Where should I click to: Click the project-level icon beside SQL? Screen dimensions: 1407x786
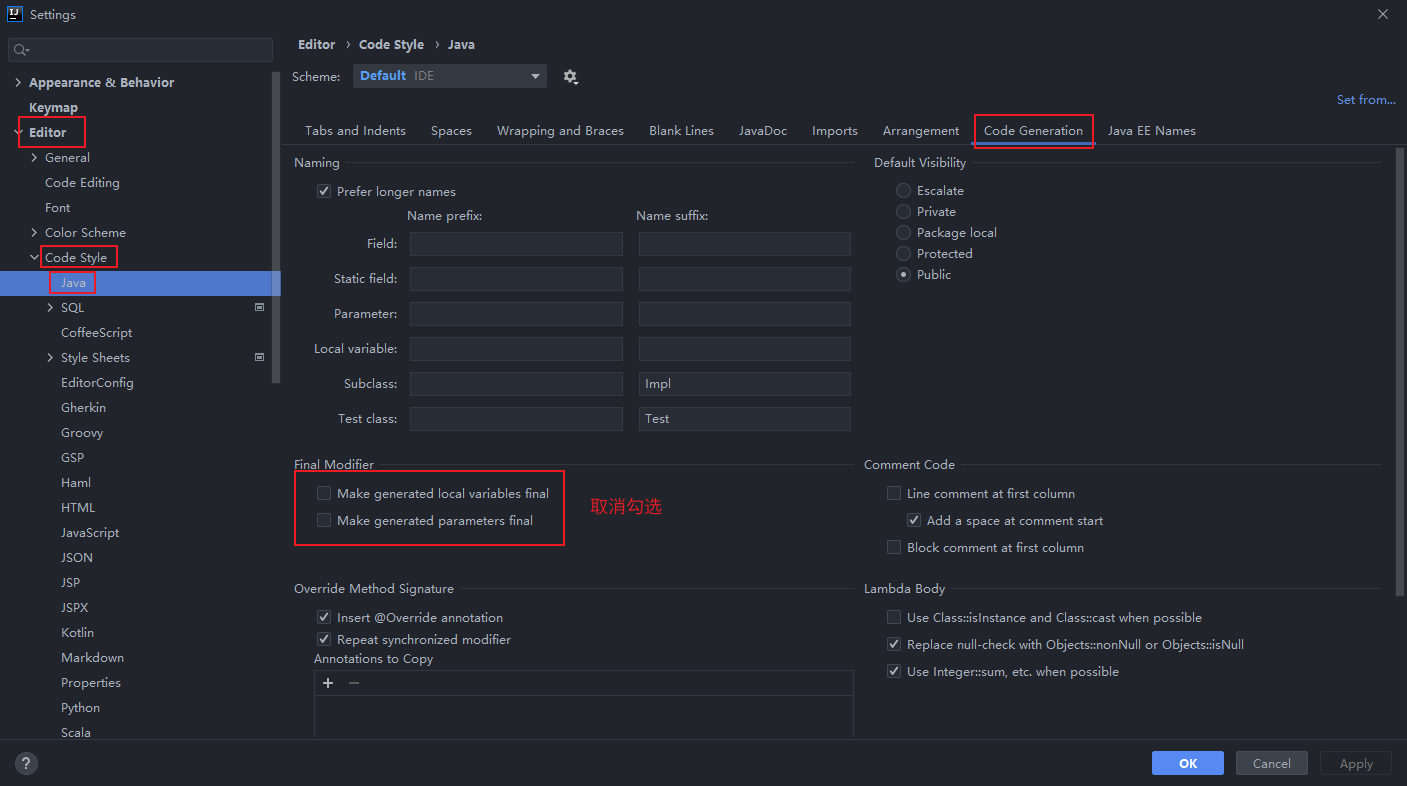260,308
